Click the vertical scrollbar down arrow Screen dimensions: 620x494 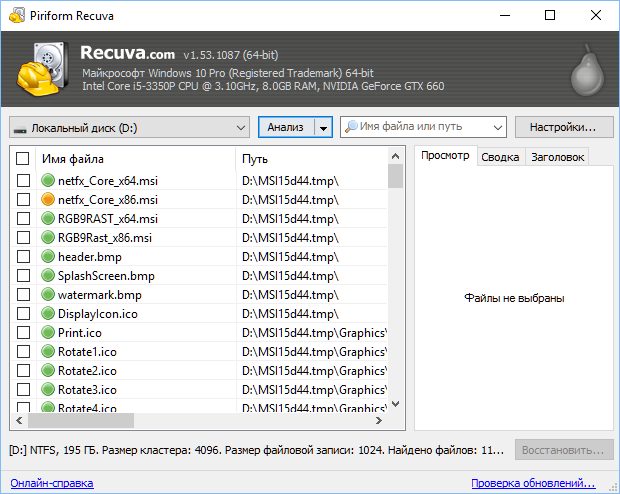[x=395, y=404]
